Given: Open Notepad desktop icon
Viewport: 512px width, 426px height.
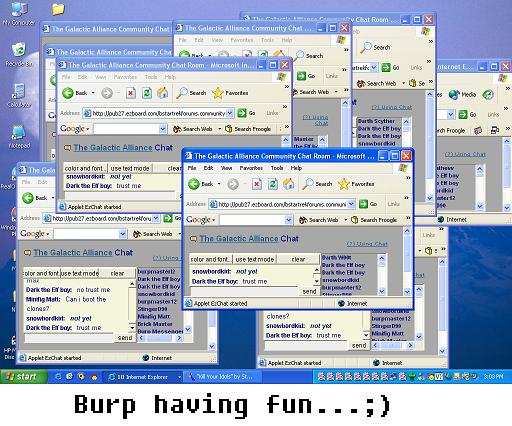Looking at the screenshot, I should pos(19,137).
